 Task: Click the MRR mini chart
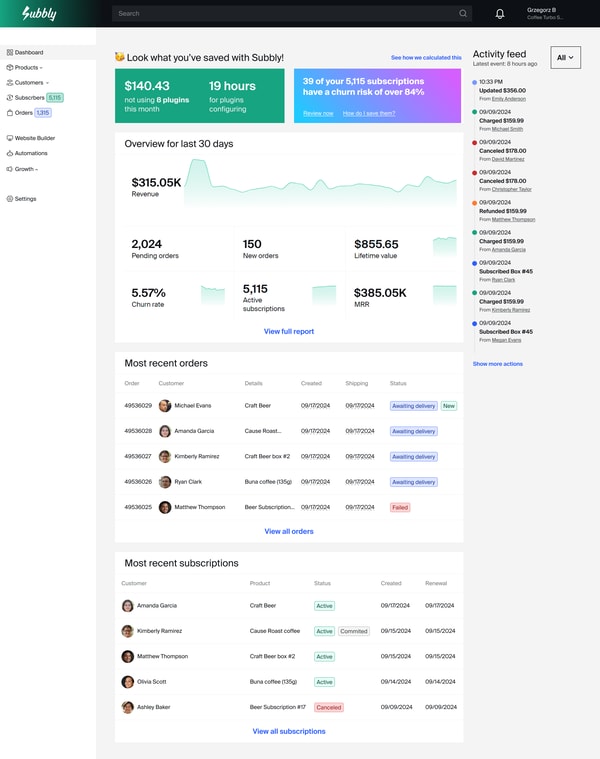pyautogui.click(x=445, y=295)
